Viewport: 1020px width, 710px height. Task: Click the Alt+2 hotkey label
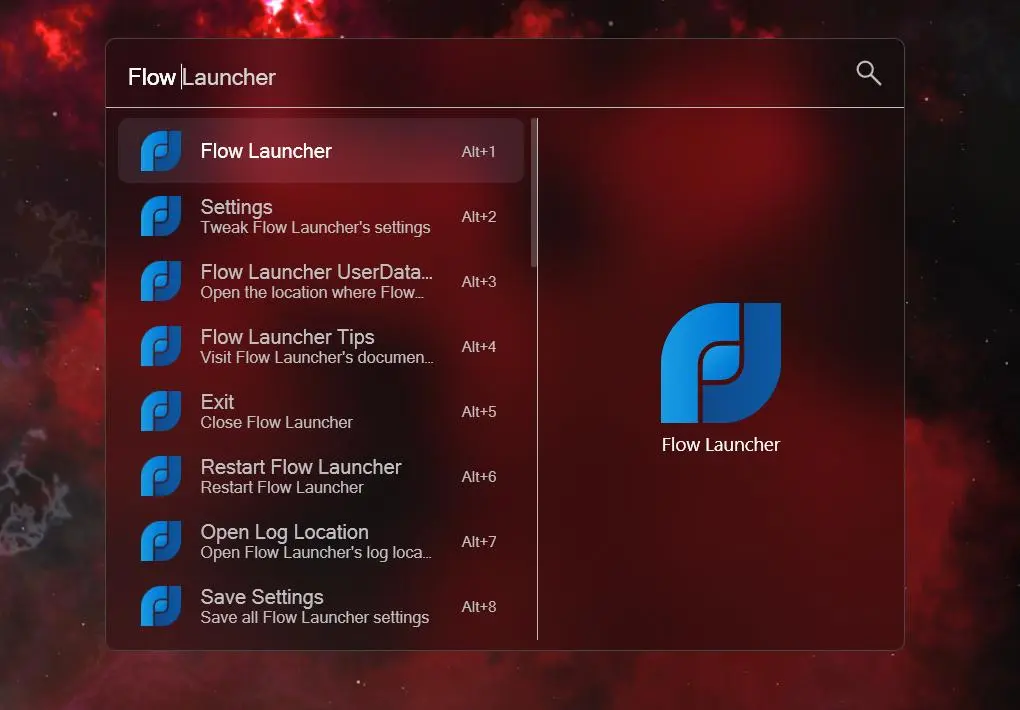click(x=479, y=217)
